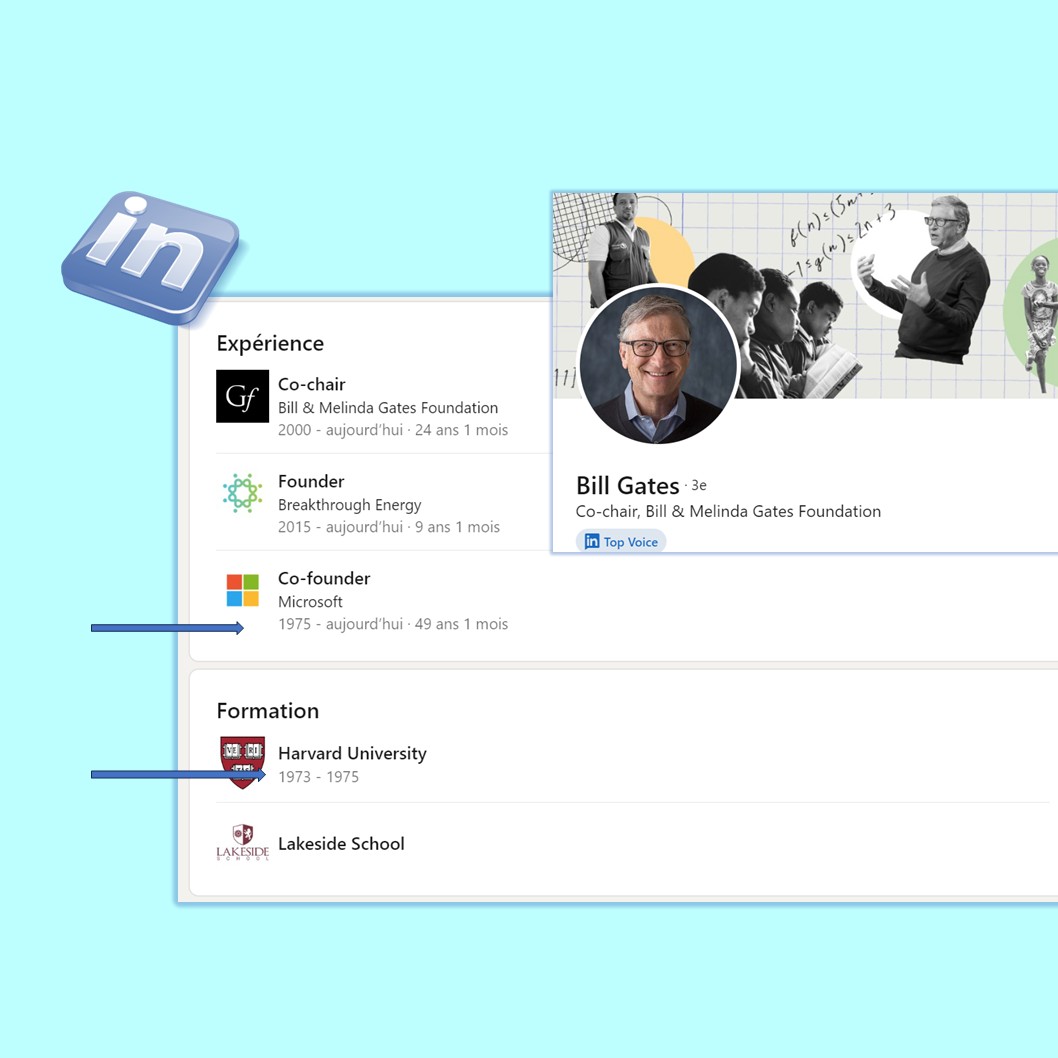Open the Lakeside School education entry
The width and height of the screenshot is (1058, 1058).
point(341,843)
